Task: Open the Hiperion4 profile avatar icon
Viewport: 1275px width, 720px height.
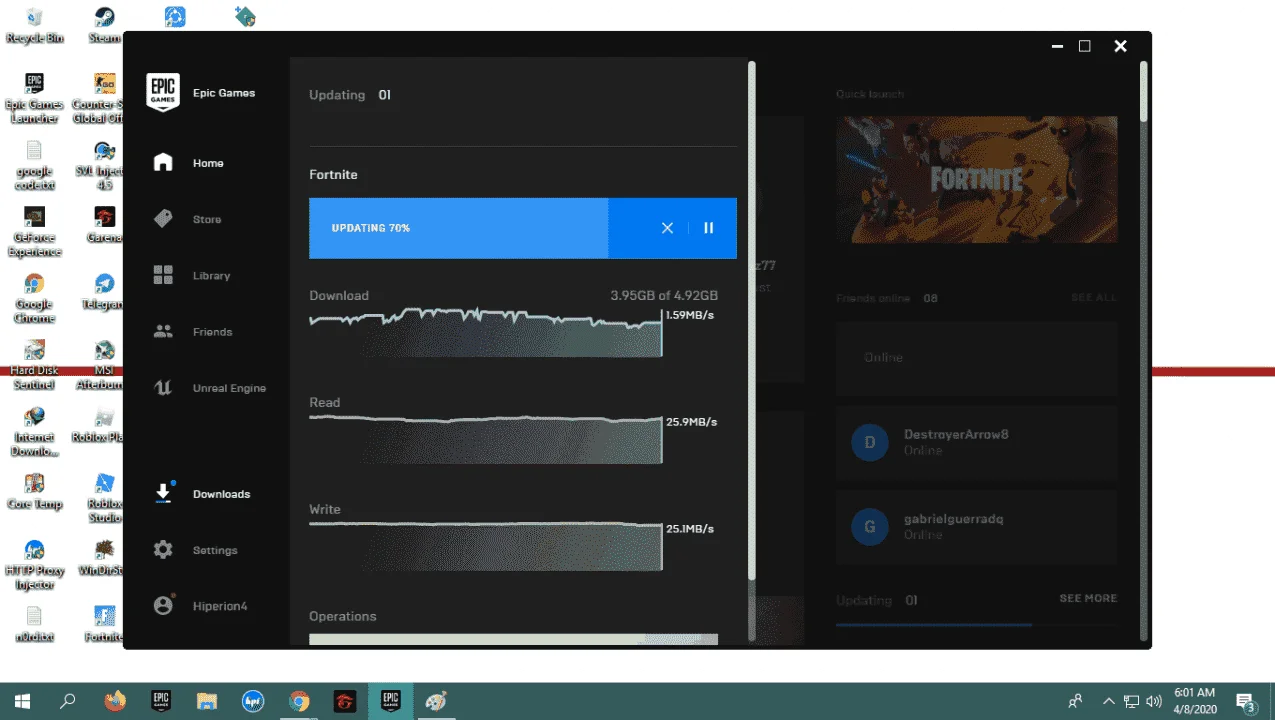Action: tap(164, 605)
